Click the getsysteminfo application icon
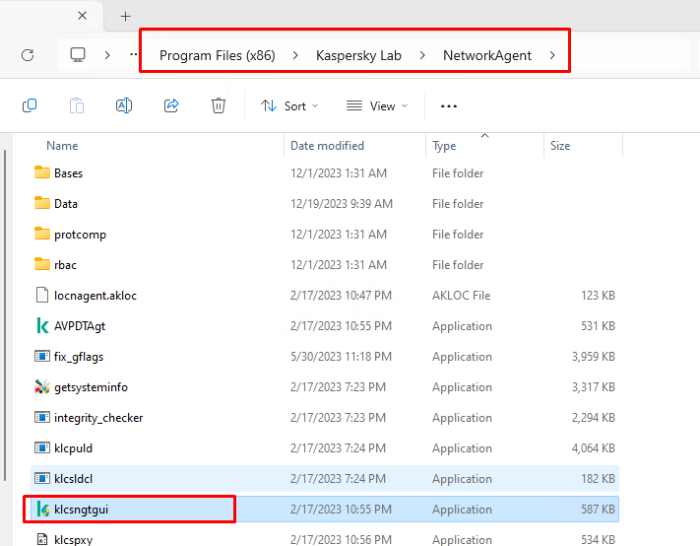This screenshot has height=546, width=700. (x=42, y=387)
